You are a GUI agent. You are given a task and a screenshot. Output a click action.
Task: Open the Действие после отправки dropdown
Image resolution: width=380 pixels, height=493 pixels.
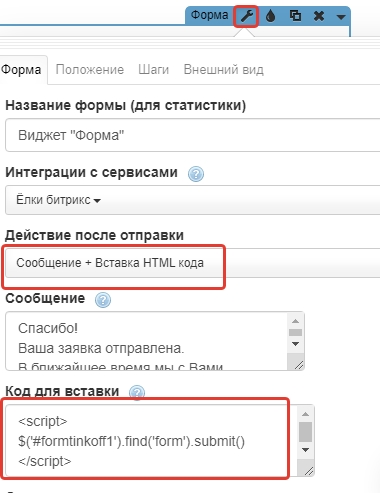[193, 263]
